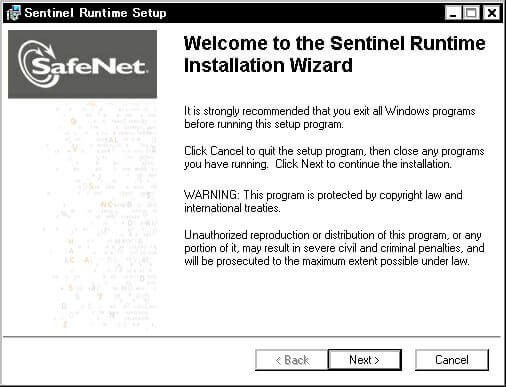Click the installer icon in the title bar
This screenshot has height=387, width=506.
14,13
